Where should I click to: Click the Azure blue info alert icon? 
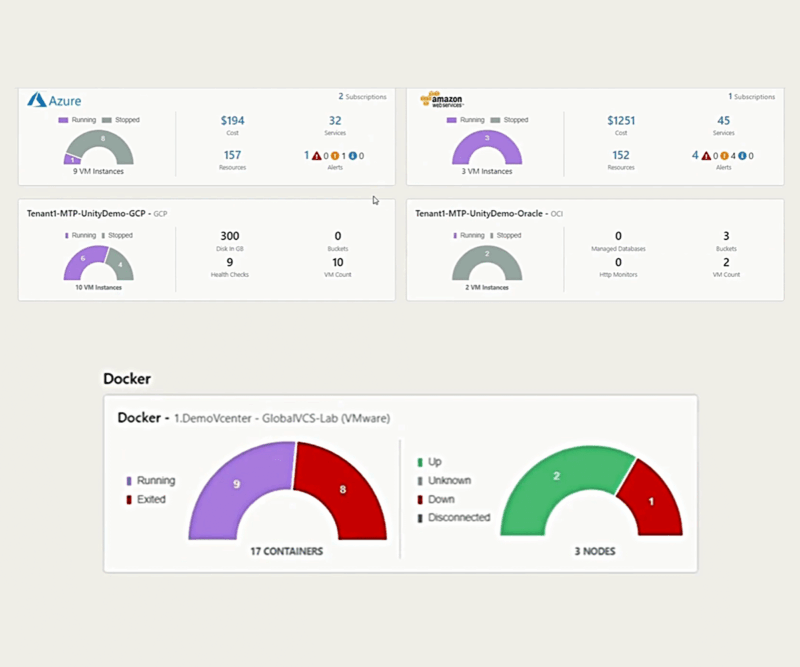(x=352, y=156)
